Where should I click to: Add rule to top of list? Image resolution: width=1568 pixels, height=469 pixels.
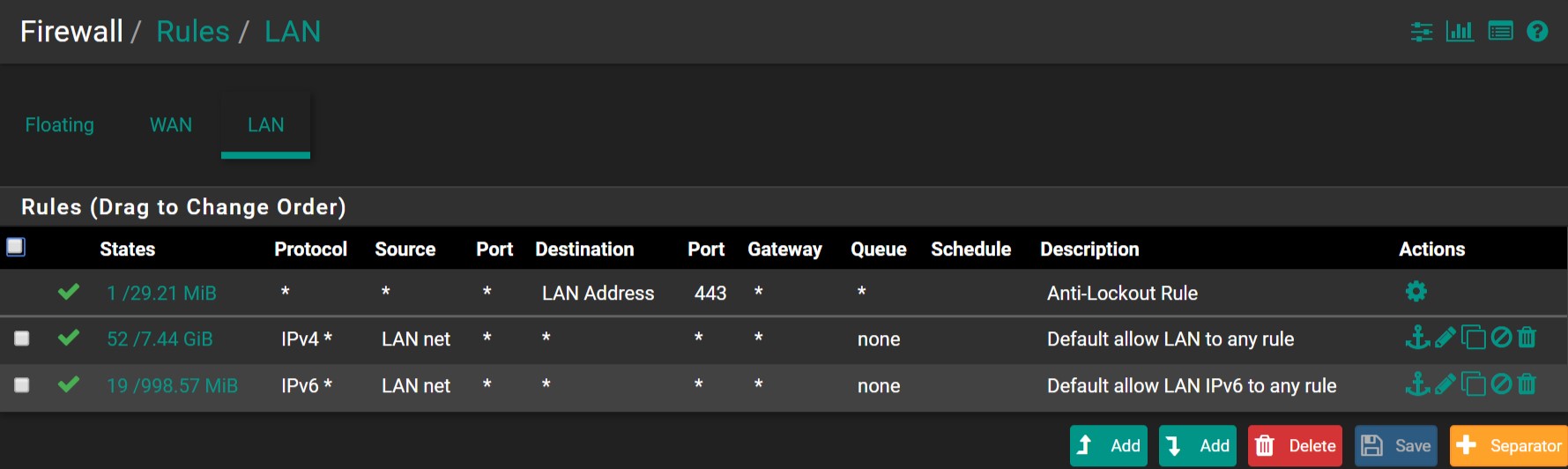[x=1109, y=446]
